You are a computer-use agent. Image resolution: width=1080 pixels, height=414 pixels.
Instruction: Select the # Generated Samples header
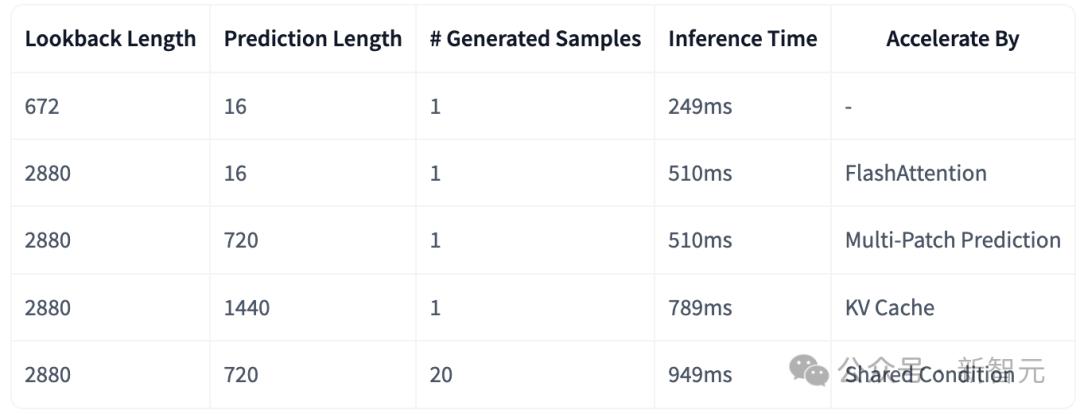coord(535,39)
